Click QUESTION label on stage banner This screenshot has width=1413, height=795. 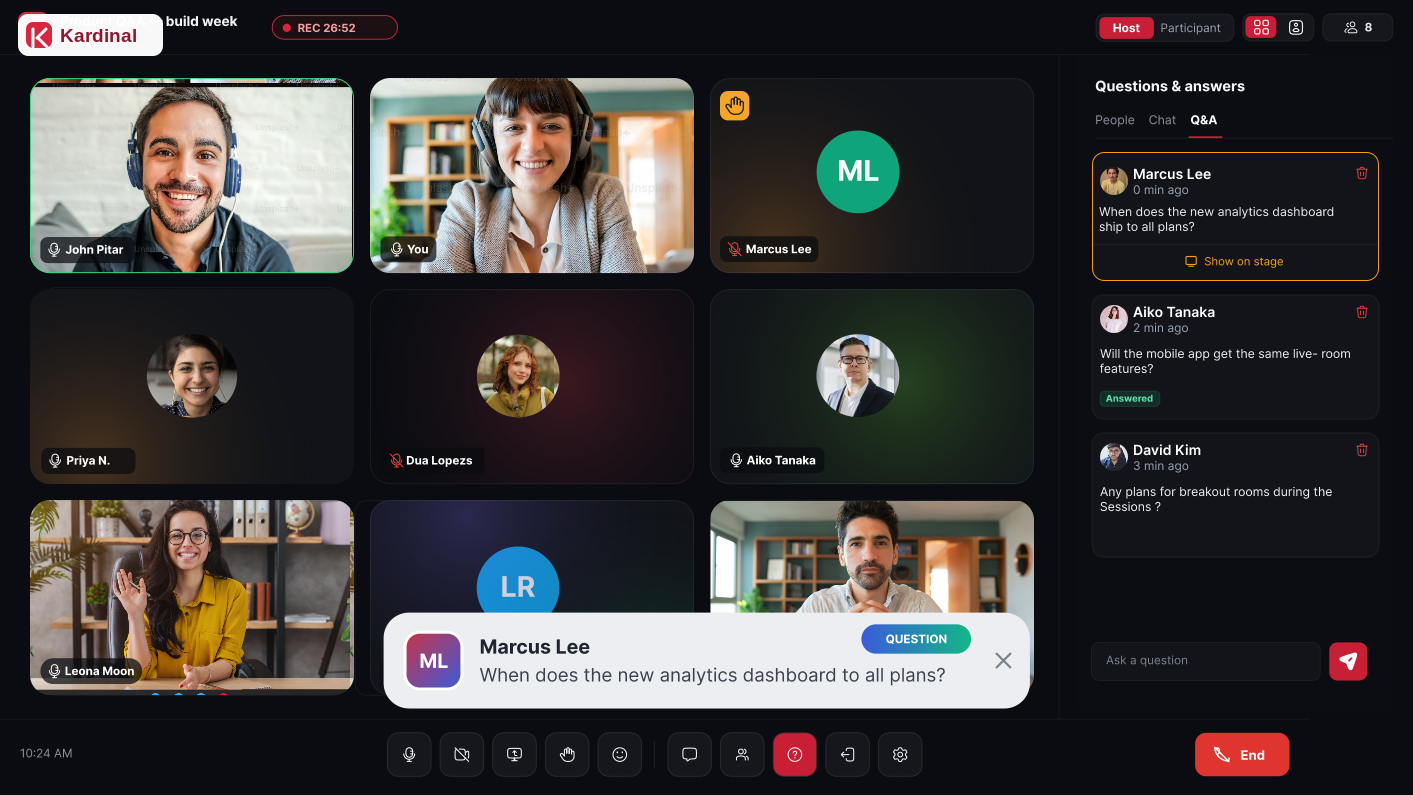[x=916, y=639]
